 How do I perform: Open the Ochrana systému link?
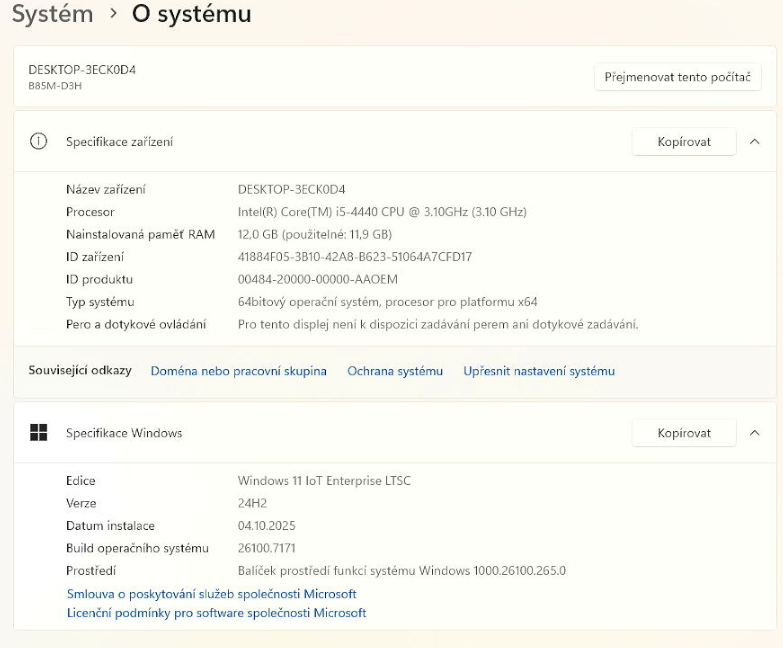pyautogui.click(x=395, y=371)
